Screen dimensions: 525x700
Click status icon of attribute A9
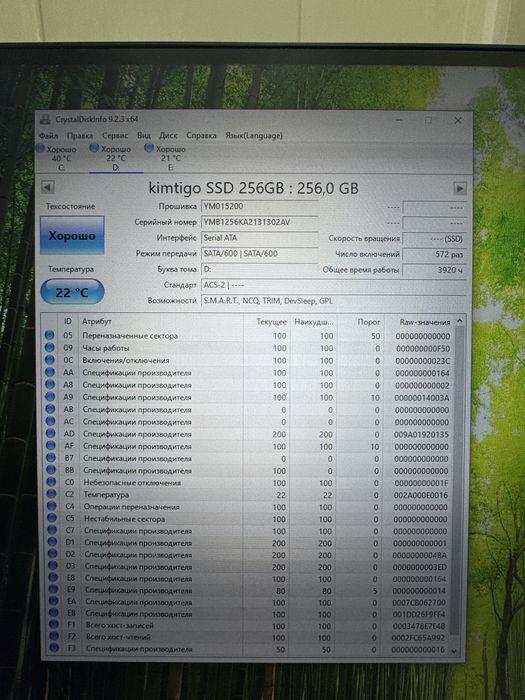point(50,396)
